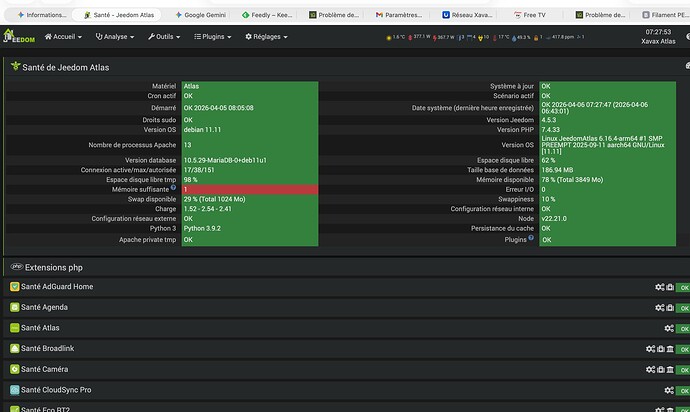Switch to the Free TV browser tab

(530, 15)
